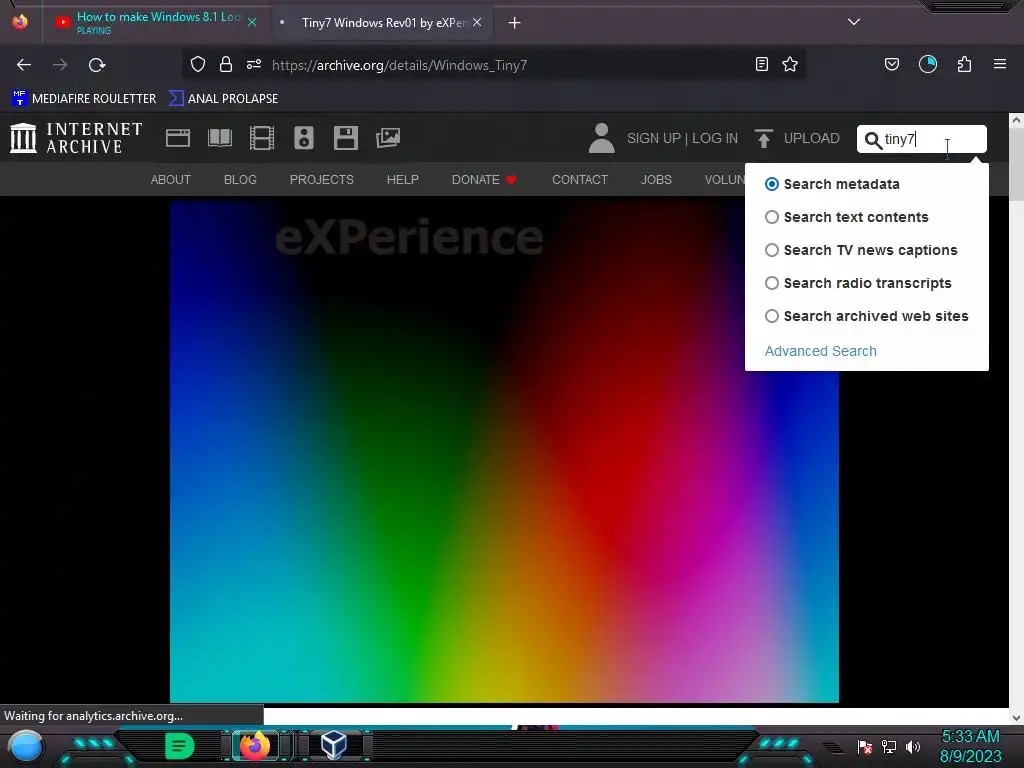Click the upload arrow icon
The image size is (1024, 768).
coord(763,138)
